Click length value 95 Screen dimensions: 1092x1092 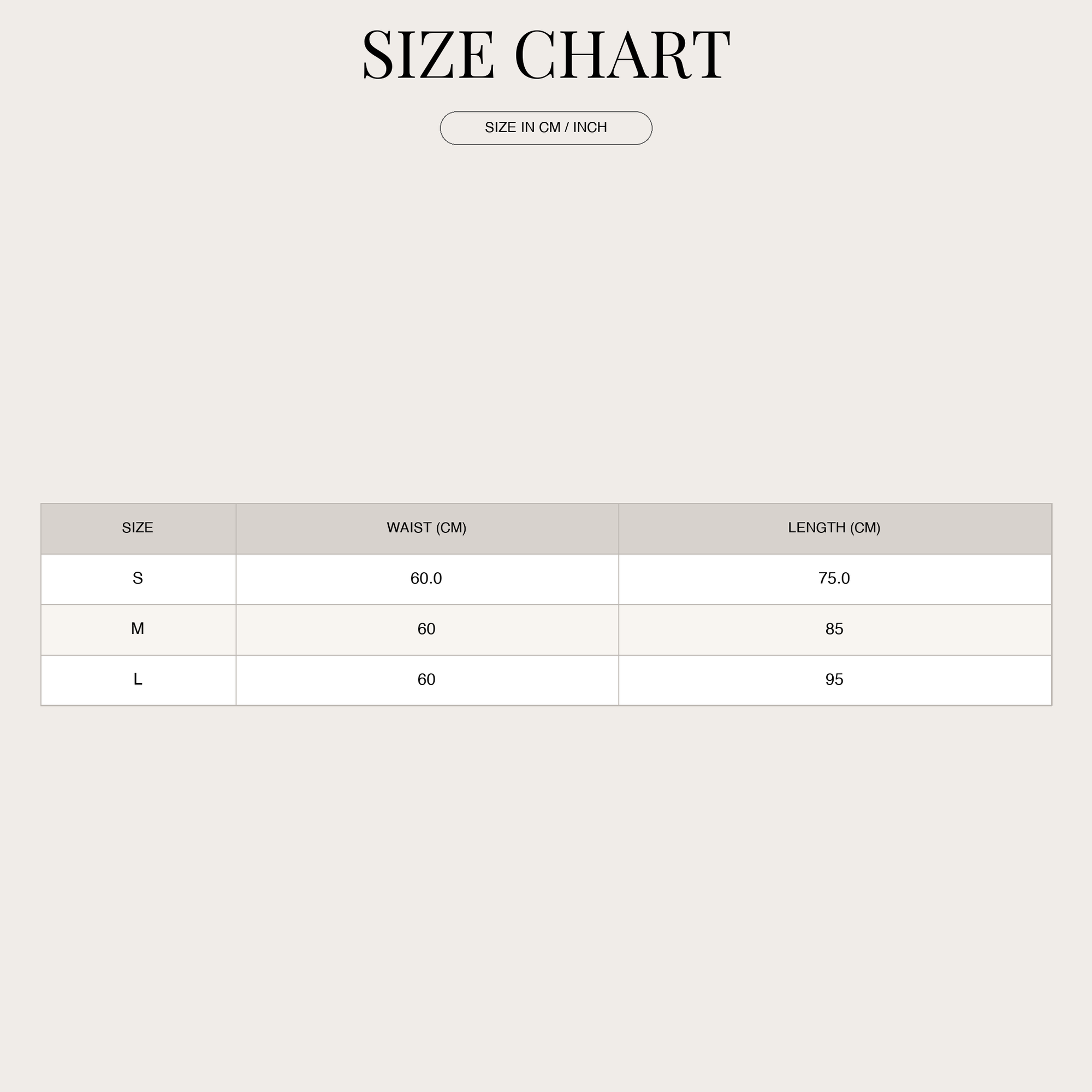pos(835,680)
